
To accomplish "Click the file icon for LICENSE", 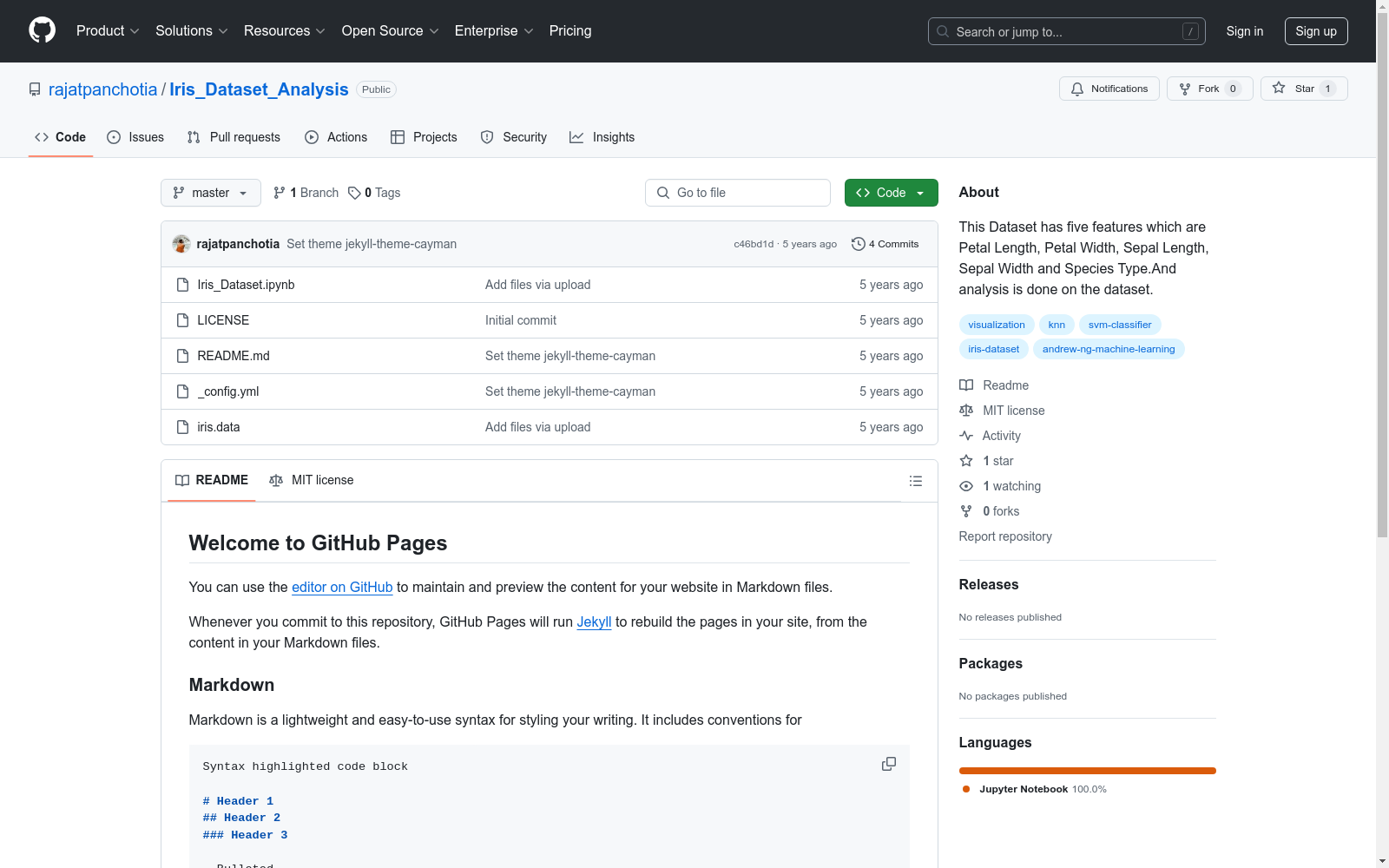I will click(x=182, y=320).
